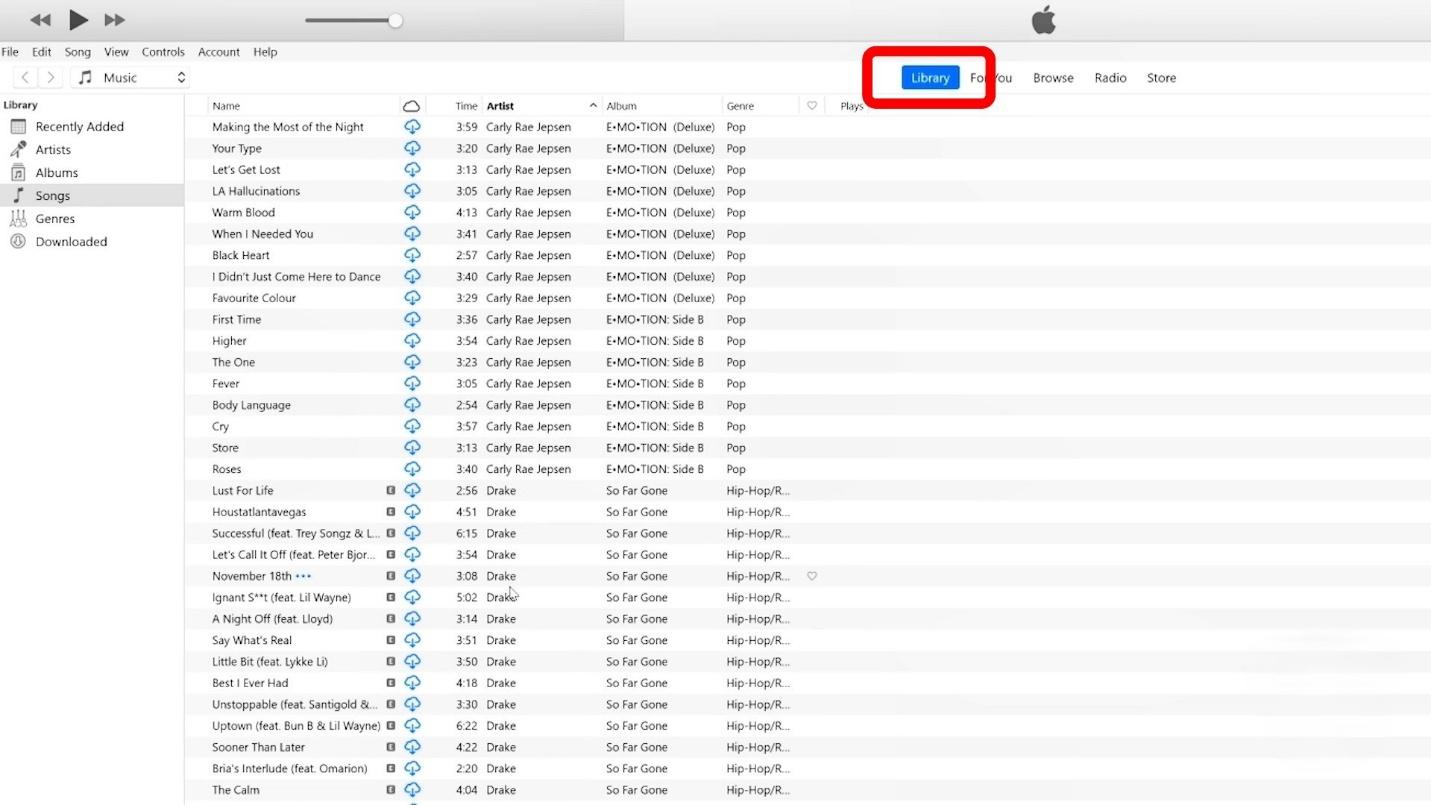Download Roses from iCloud
1431x805 pixels.
412,469
